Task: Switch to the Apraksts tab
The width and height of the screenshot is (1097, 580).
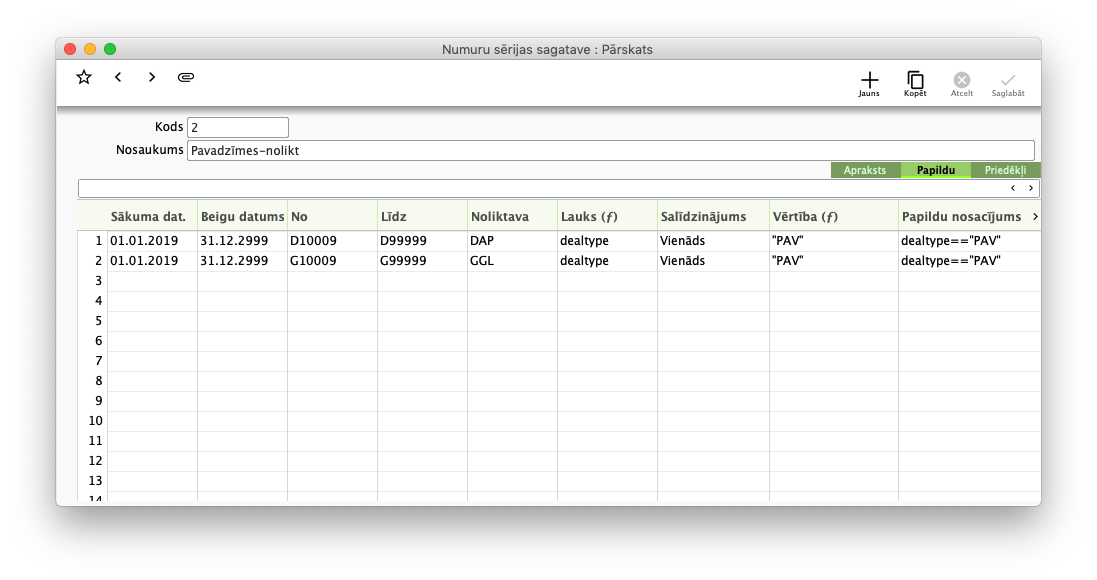Action: coord(865,170)
